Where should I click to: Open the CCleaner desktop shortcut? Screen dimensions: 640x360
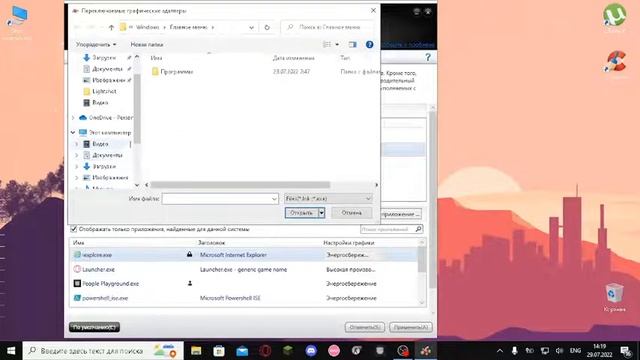(x=616, y=63)
